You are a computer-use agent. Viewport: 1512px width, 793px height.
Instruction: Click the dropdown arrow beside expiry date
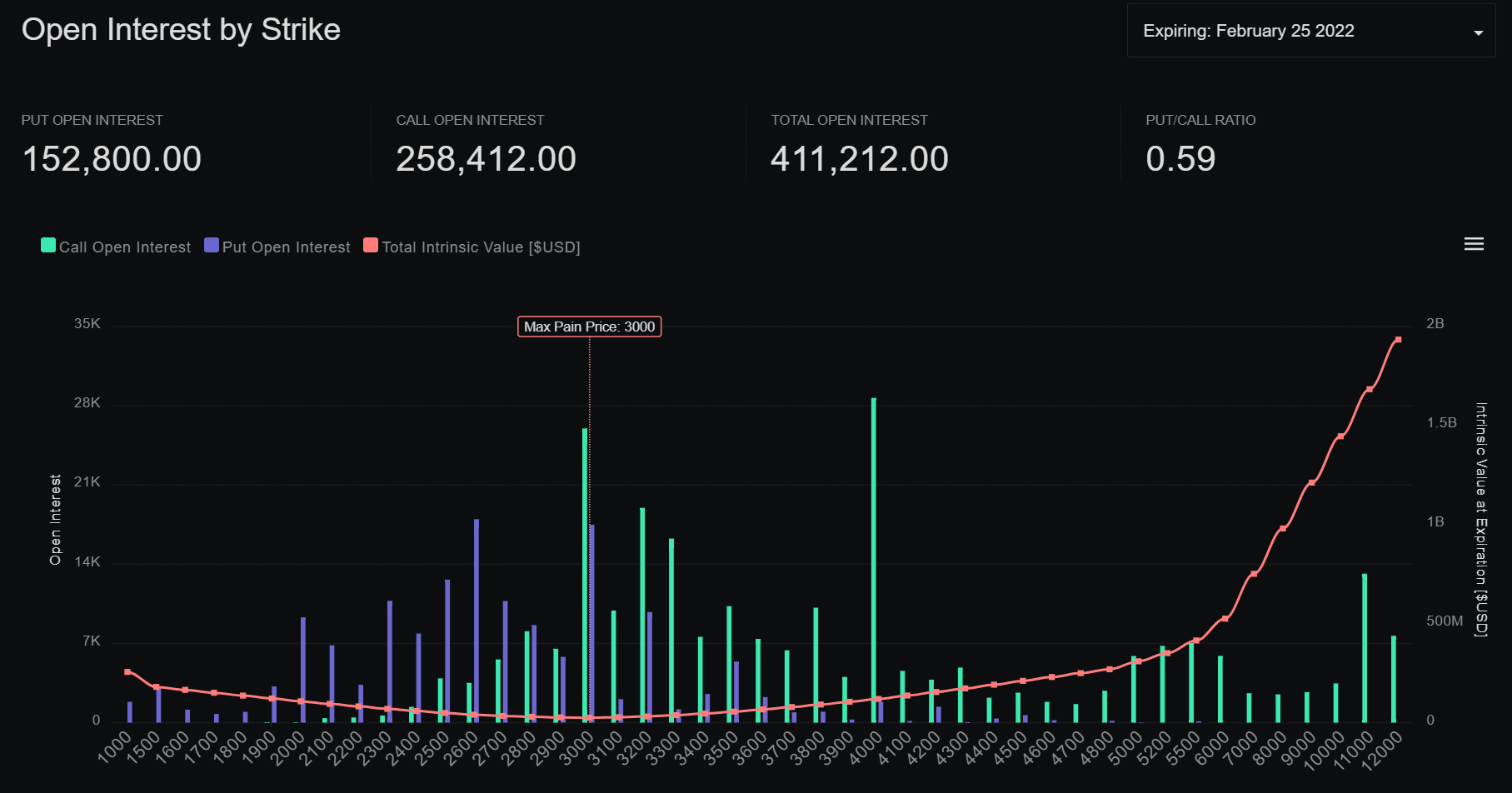coord(1478,32)
